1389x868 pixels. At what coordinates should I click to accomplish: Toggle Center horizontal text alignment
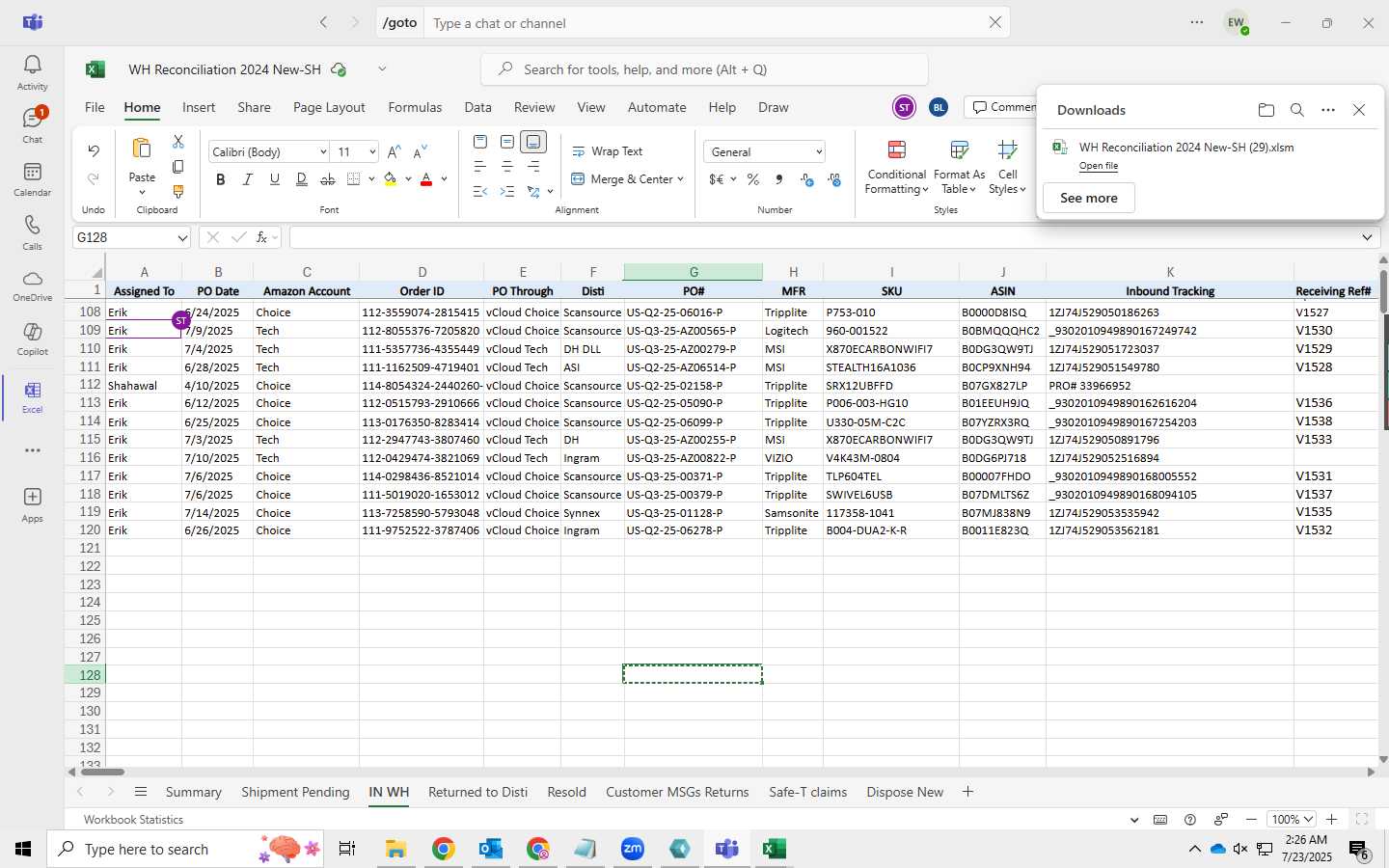tap(507, 167)
